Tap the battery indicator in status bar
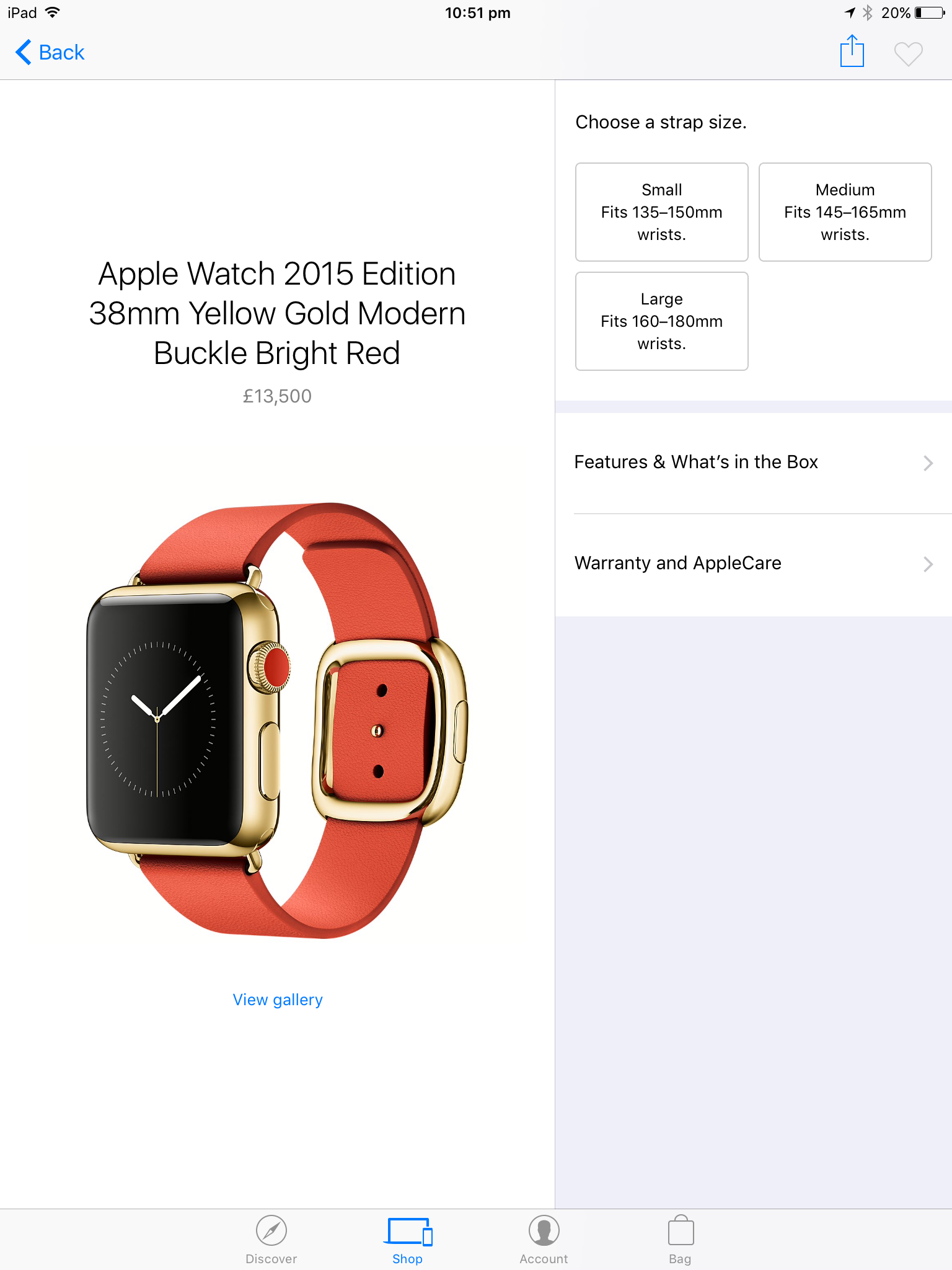 pos(930,12)
